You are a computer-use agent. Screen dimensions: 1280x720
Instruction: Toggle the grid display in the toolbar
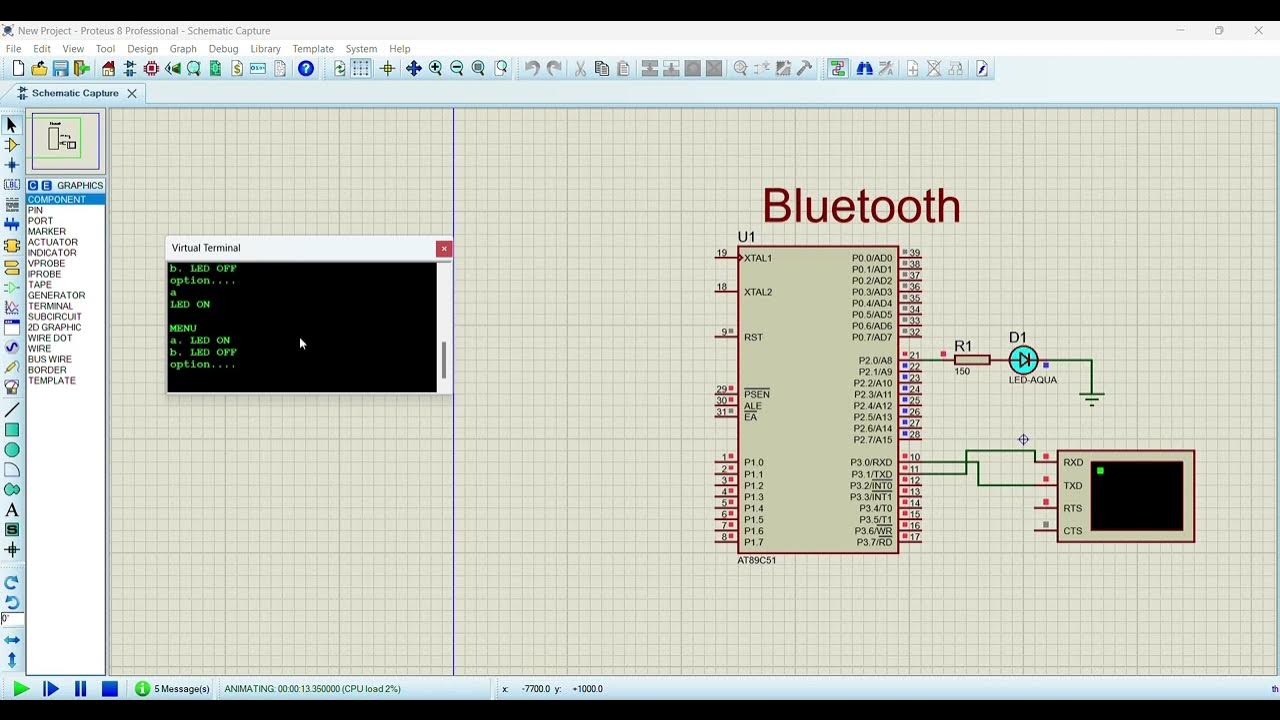pyautogui.click(x=361, y=68)
